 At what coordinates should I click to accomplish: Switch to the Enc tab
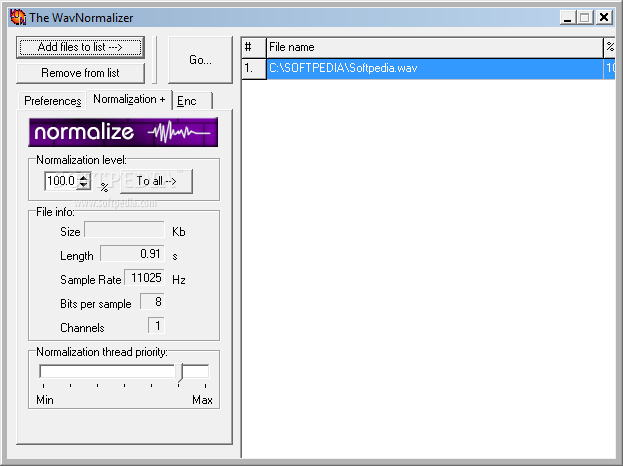pyautogui.click(x=192, y=101)
